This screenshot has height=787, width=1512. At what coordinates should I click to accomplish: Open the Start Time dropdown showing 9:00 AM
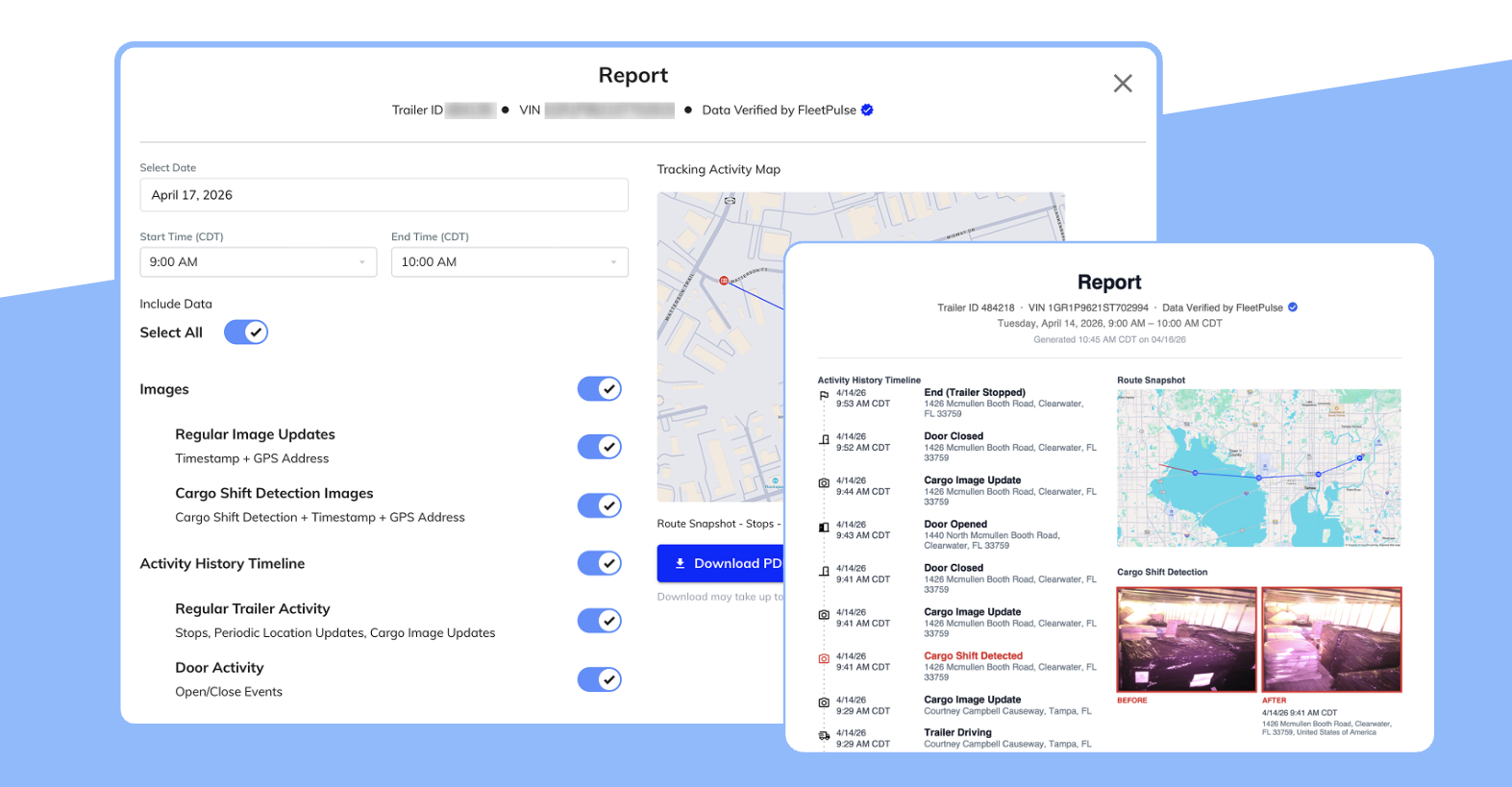(x=259, y=262)
